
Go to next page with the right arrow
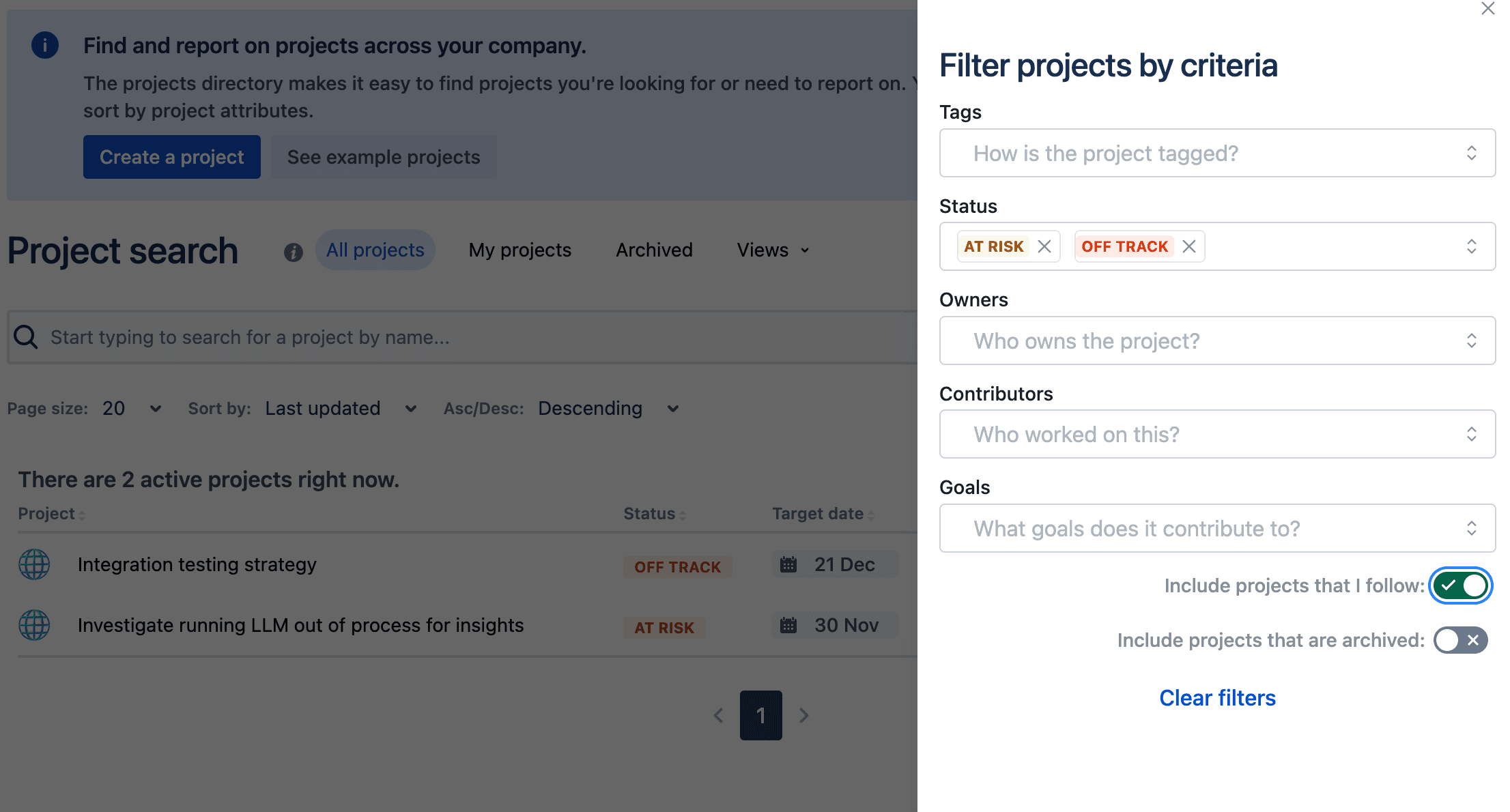pos(803,715)
